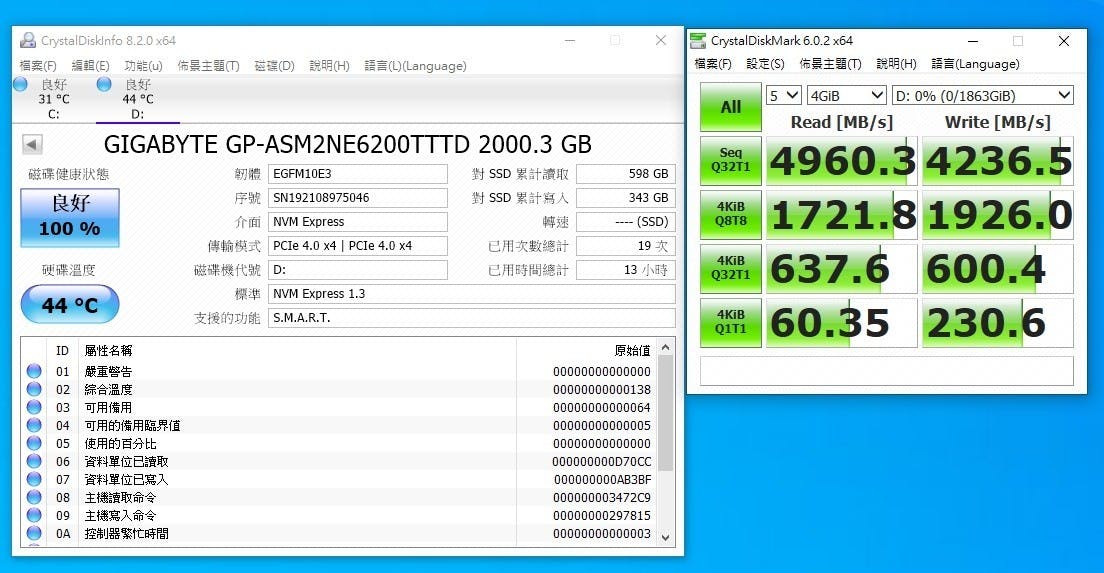The image size is (1104, 573).
Task: Open the 磁碟(D) menu in CrystalDiskInfo
Action: [x=275, y=65]
